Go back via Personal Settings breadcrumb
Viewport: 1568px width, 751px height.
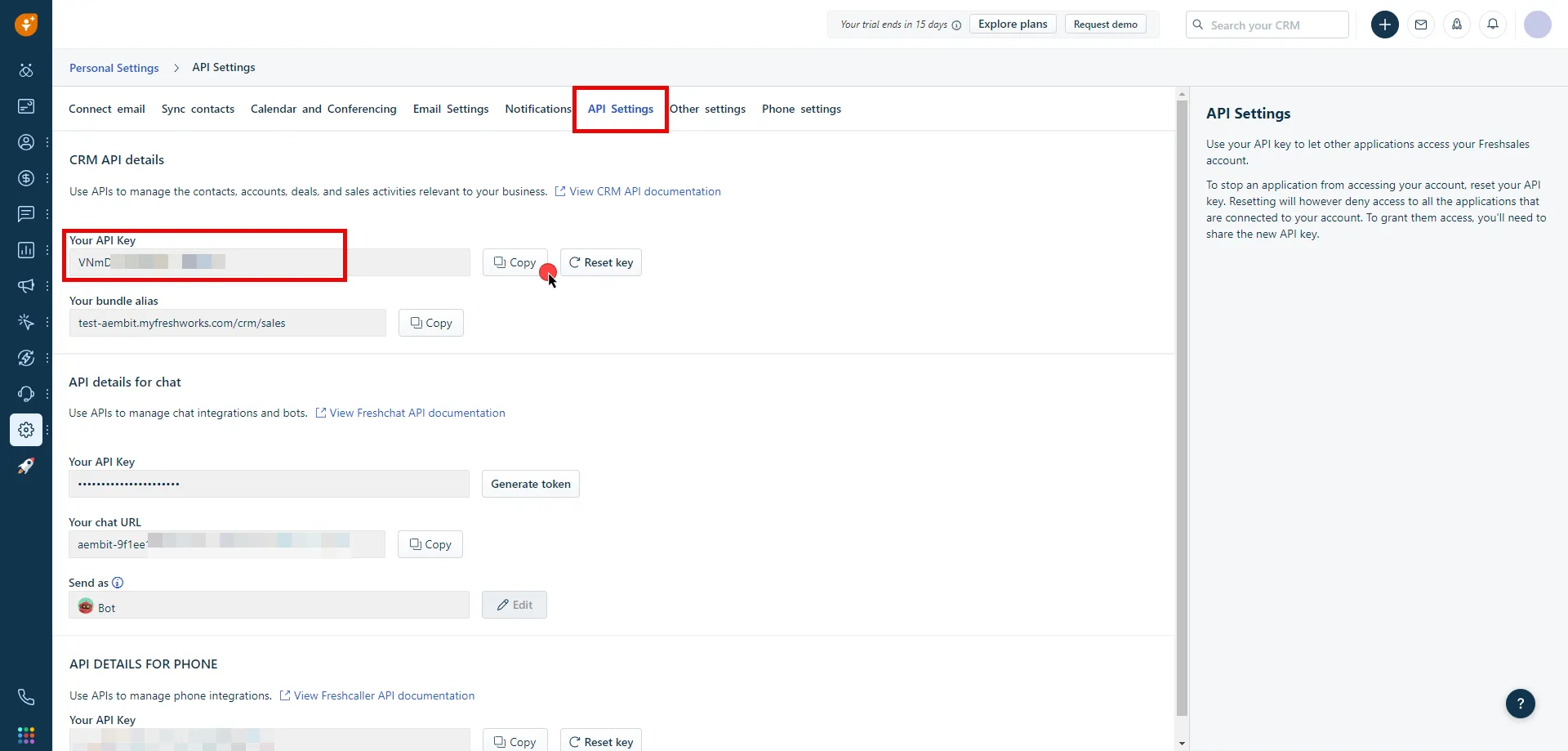pyautogui.click(x=114, y=68)
